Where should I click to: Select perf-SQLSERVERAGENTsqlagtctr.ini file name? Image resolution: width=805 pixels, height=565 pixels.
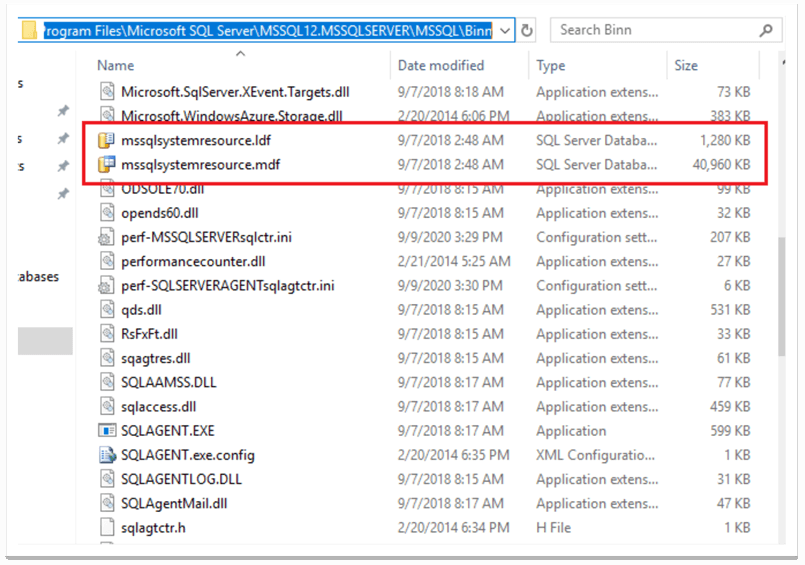tap(227, 286)
